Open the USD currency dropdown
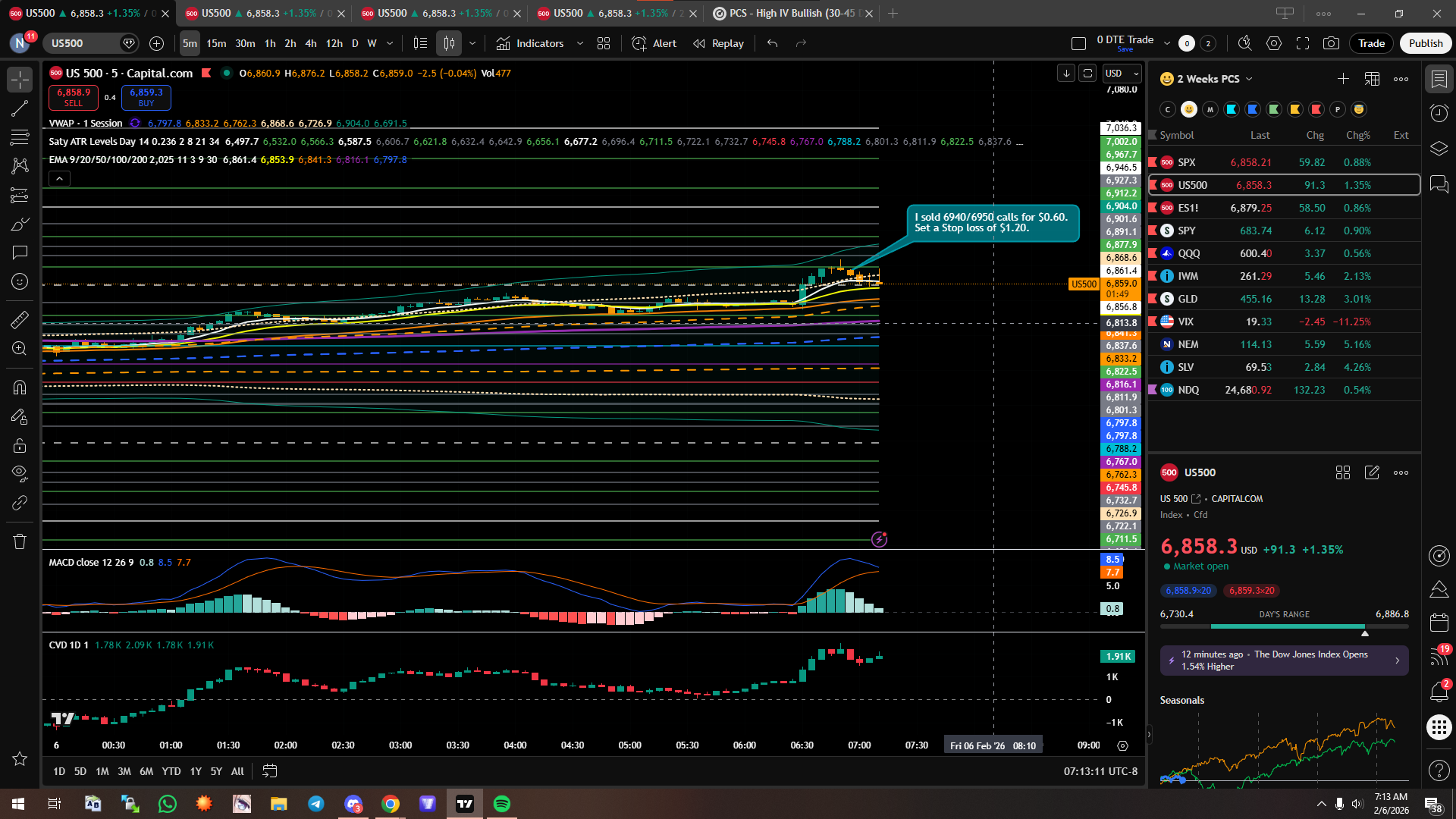This screenshot has width=1456, height=819. (x=1122, y=74)
